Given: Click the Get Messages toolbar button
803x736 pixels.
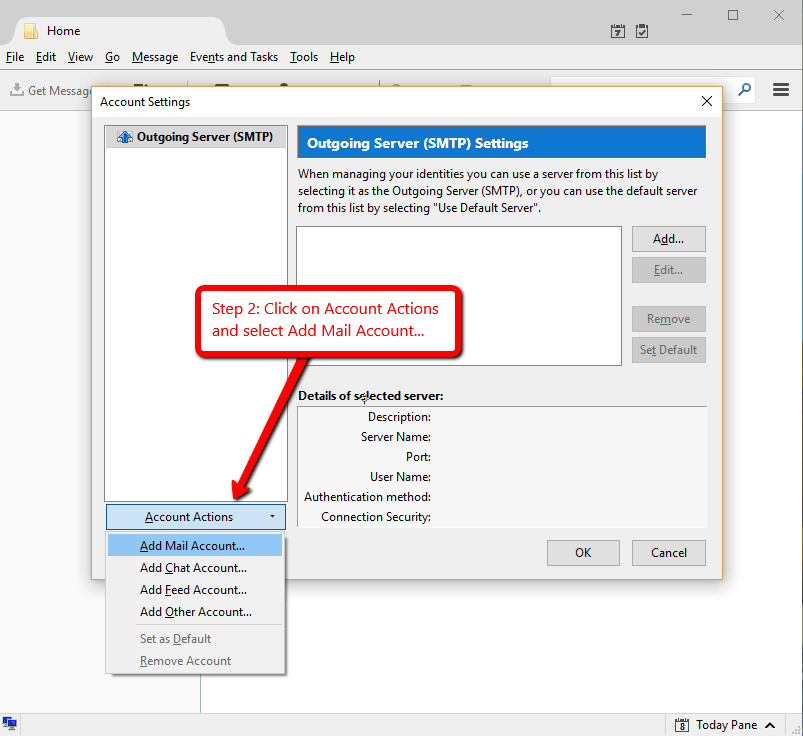Looking at the screenshot, I should pyautogui.click(x=50, y=90).
